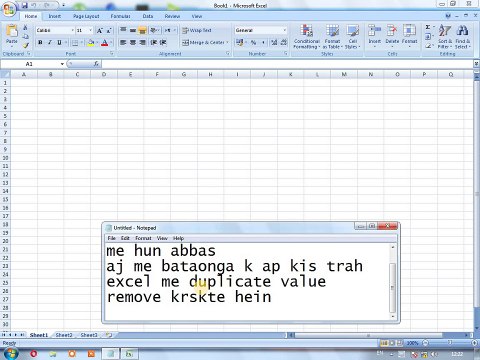Expand Merge & Center options arrow

[228, 42]
